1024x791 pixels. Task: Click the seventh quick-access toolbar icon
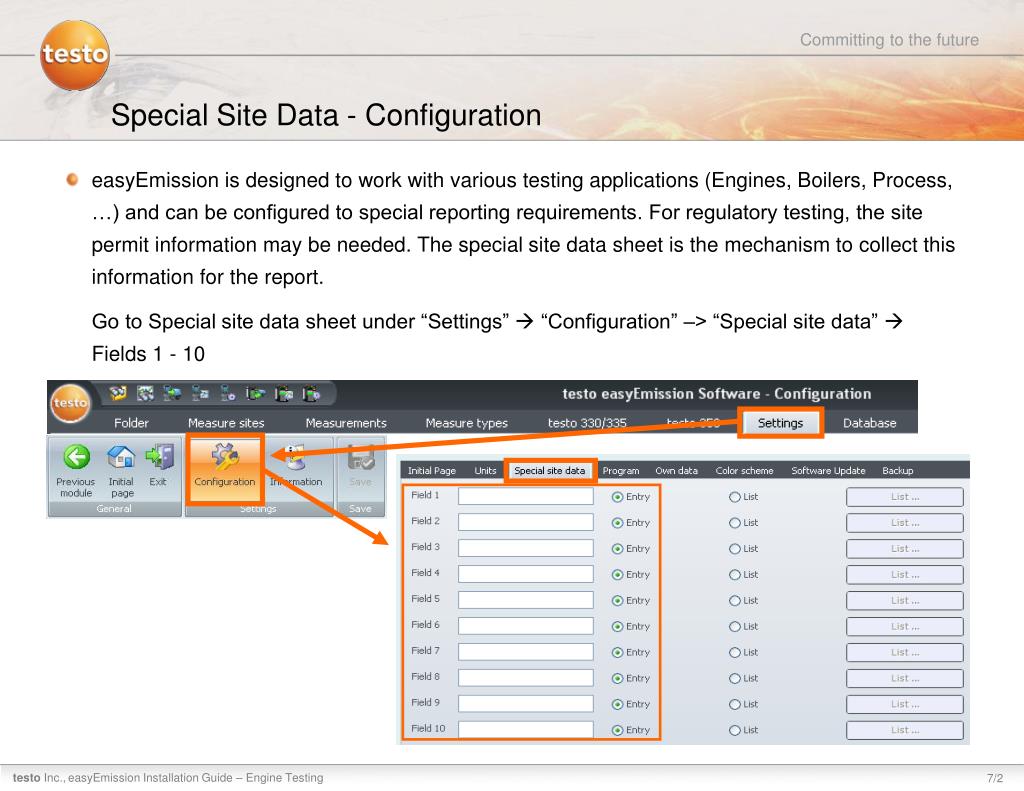pyautogui.click(x=283, y=393)
